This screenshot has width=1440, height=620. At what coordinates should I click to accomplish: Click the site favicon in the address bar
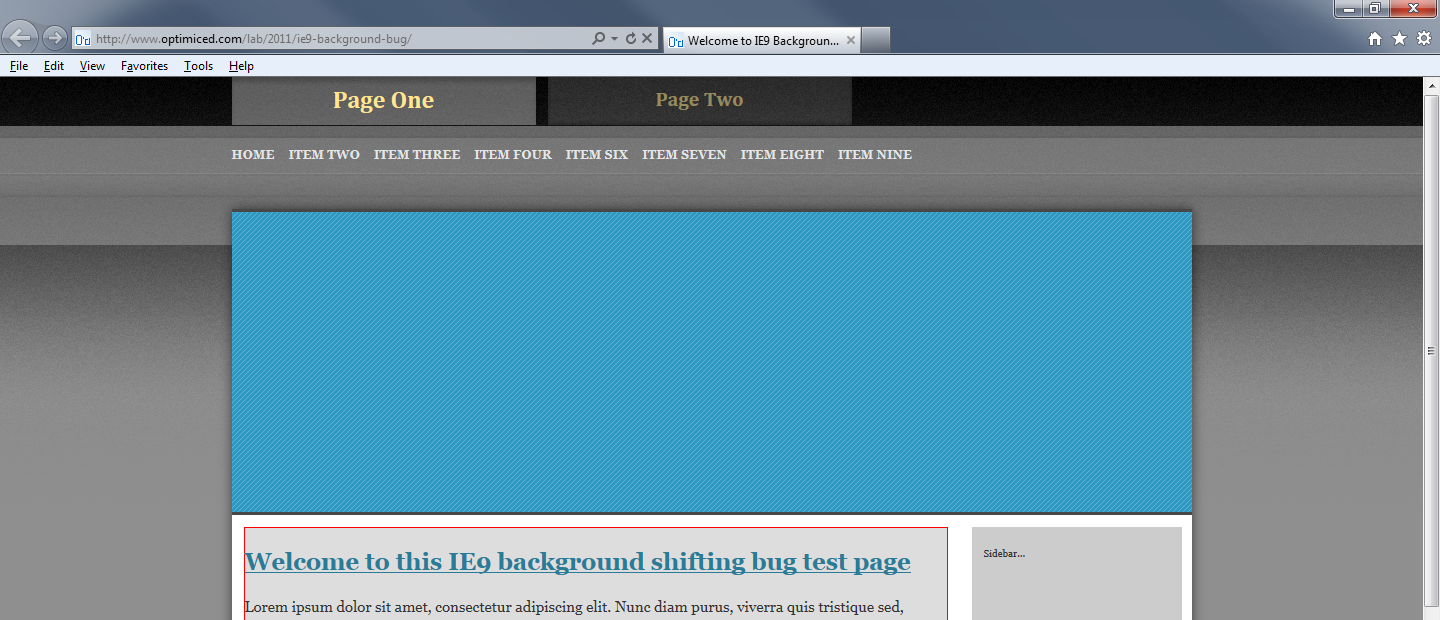point(83,39)
